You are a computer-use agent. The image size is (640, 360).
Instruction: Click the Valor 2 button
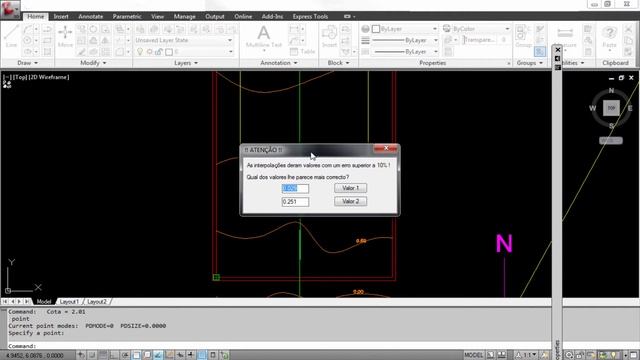pyautogui.click(x=350, y=201)
